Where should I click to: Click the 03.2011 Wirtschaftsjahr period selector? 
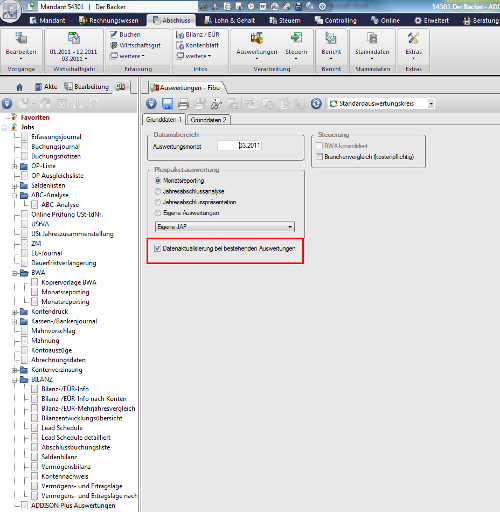coord(74,59)
